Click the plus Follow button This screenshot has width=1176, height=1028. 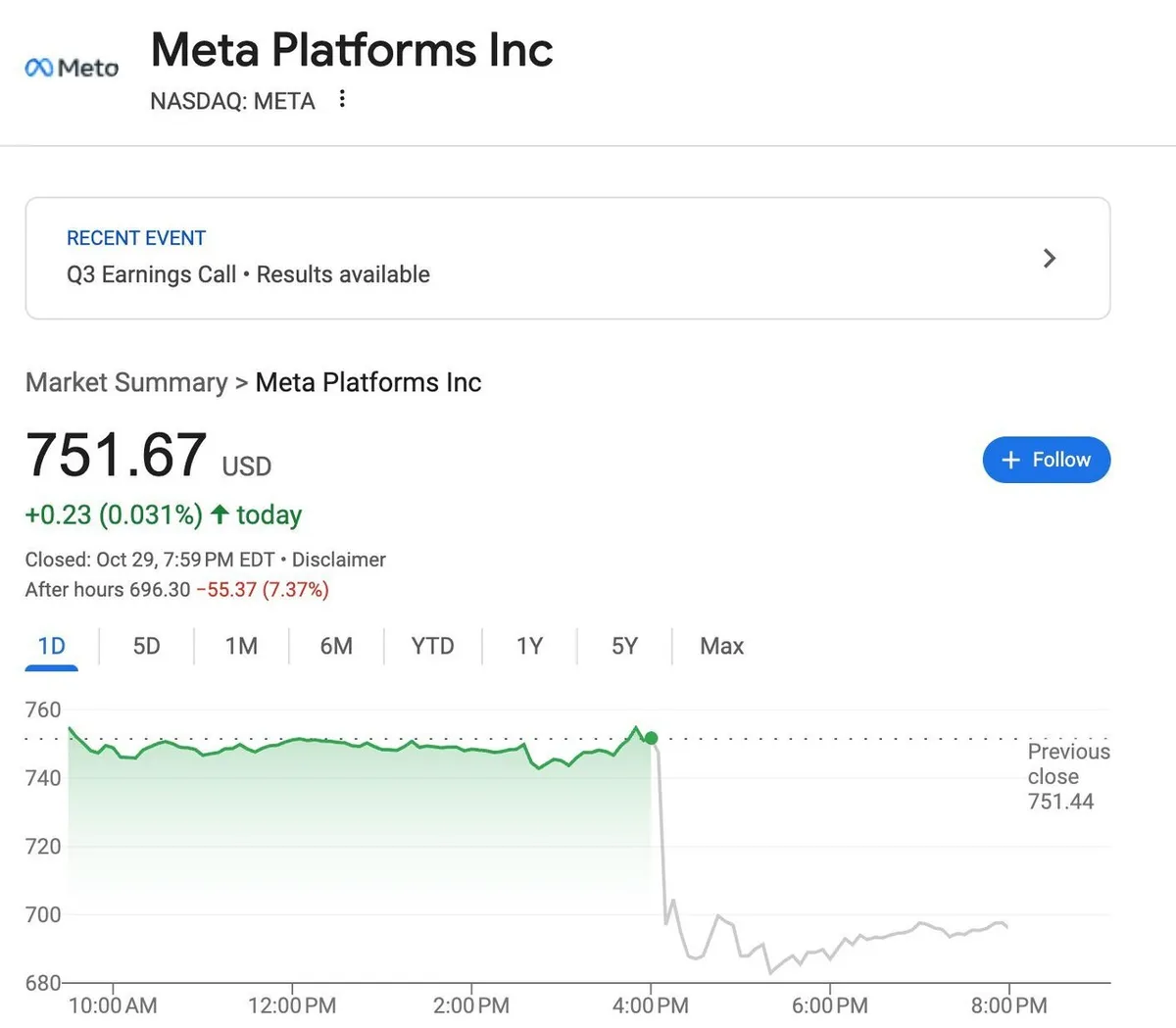1046,460
